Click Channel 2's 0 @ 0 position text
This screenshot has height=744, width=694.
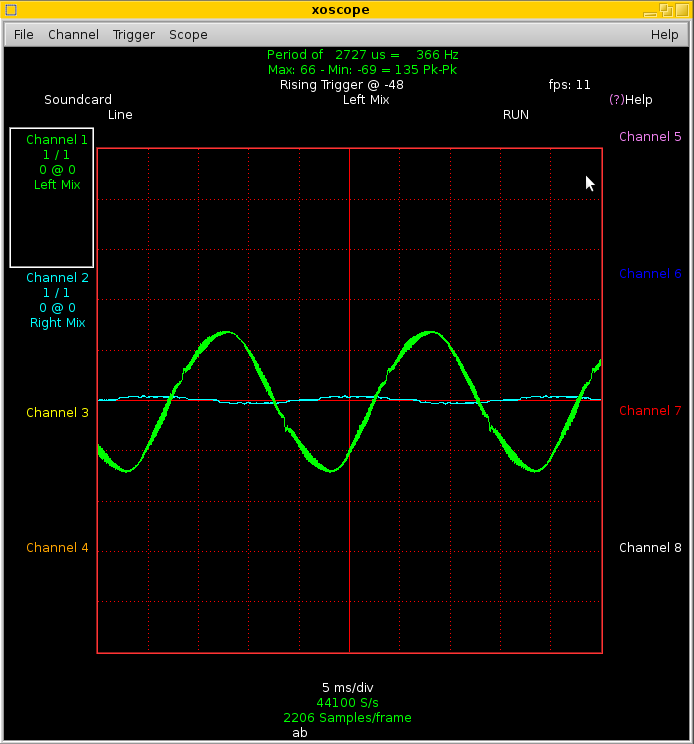tap(57, 307)
